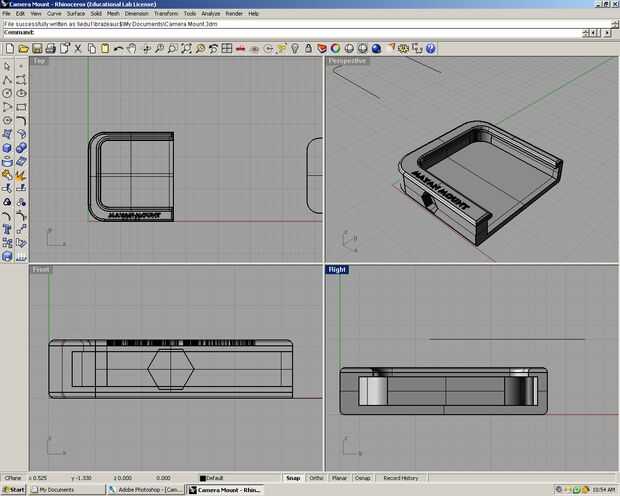Open the Solid menu
The image size is (620, 496).
96,13
